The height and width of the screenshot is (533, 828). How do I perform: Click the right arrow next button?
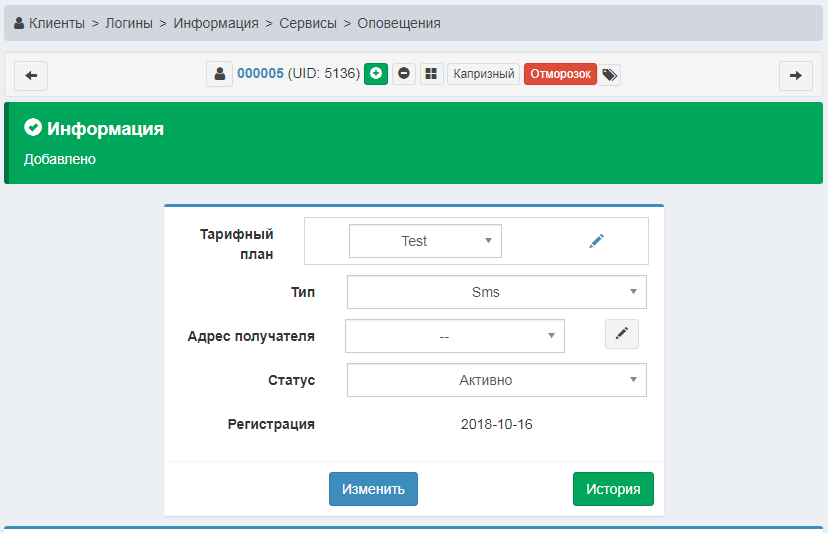(x=795, y=75)
